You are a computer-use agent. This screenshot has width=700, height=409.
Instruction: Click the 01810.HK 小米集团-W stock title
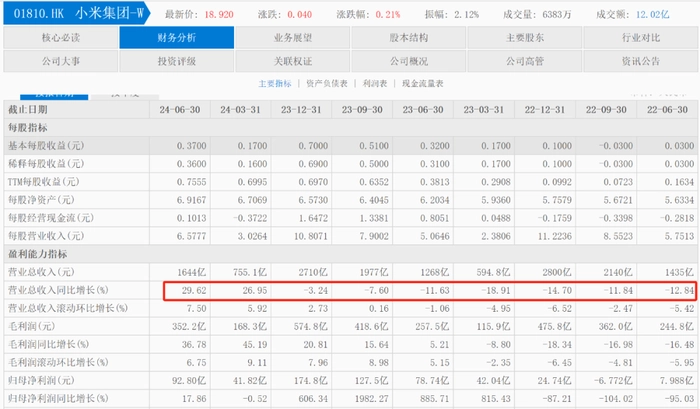pyautogui.click(x=77, y=12)
